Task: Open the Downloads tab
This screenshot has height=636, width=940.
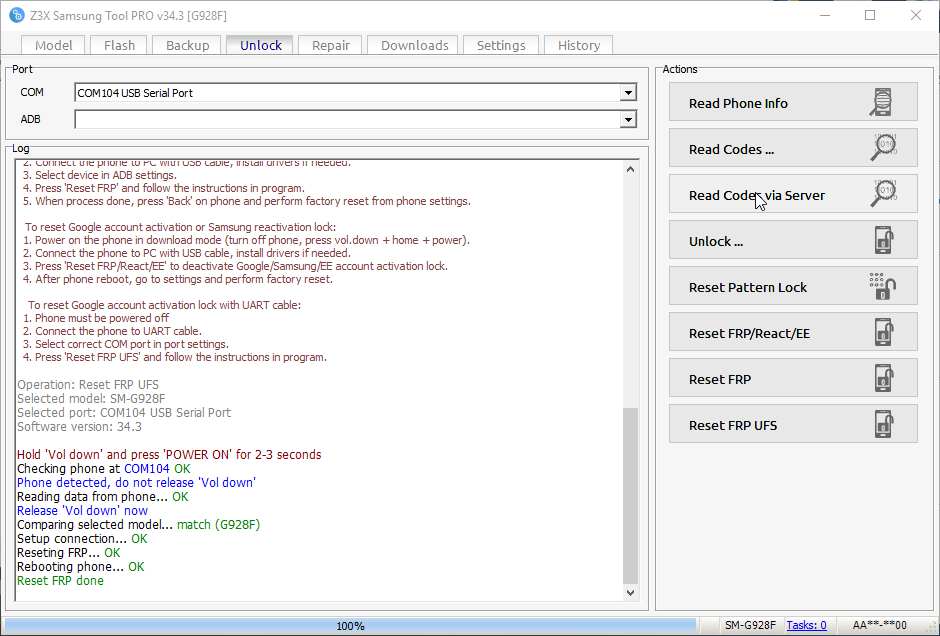Action: 414,46
